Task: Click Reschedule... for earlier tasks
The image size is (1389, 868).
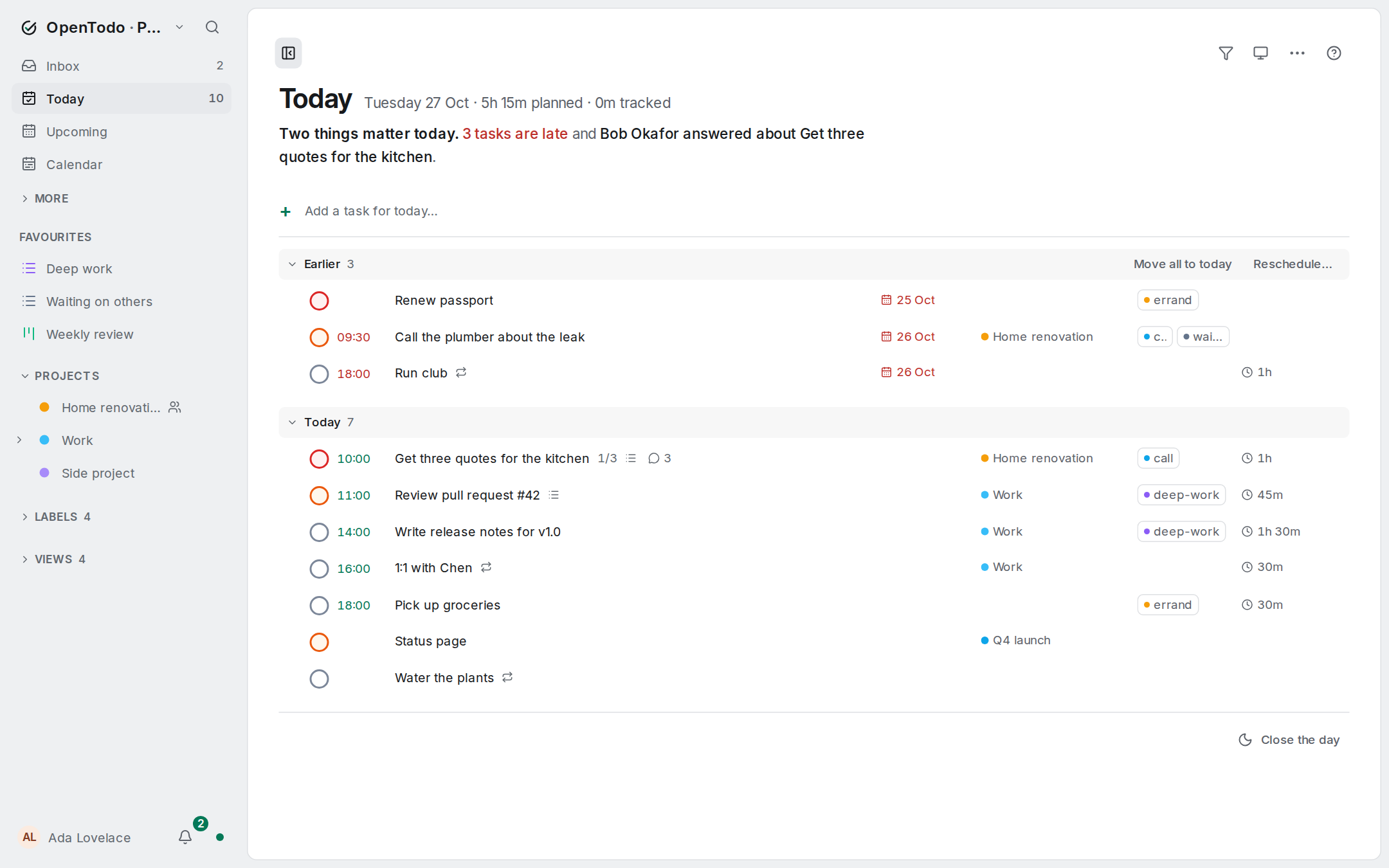Action: tap(1292, 264)
